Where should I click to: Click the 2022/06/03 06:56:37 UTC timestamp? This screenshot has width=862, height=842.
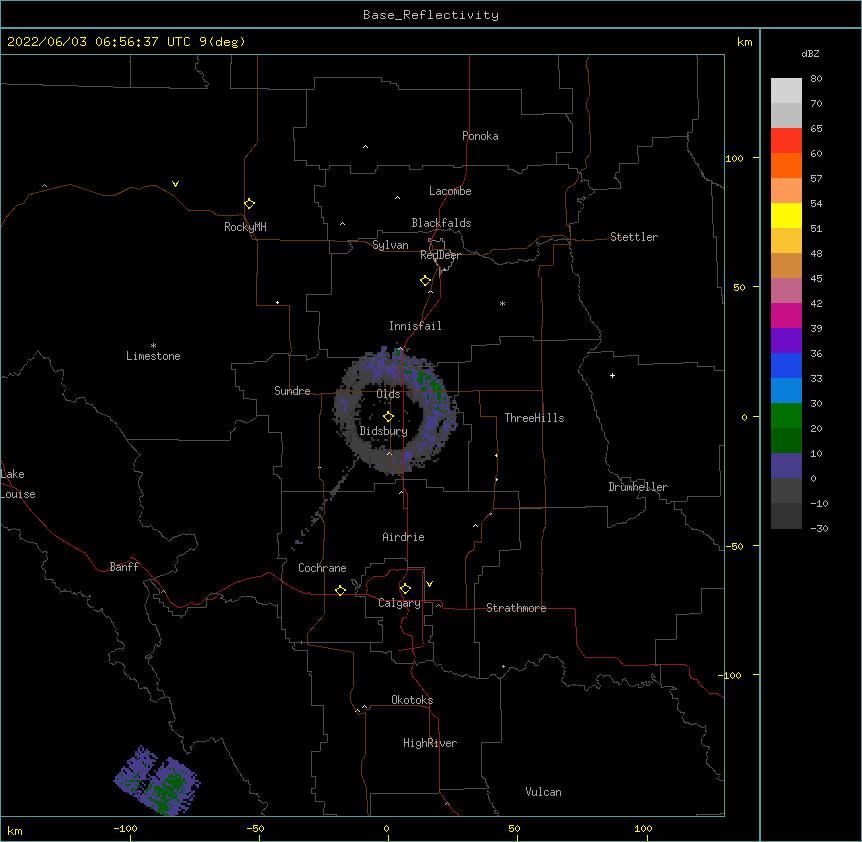pos(98,42)
